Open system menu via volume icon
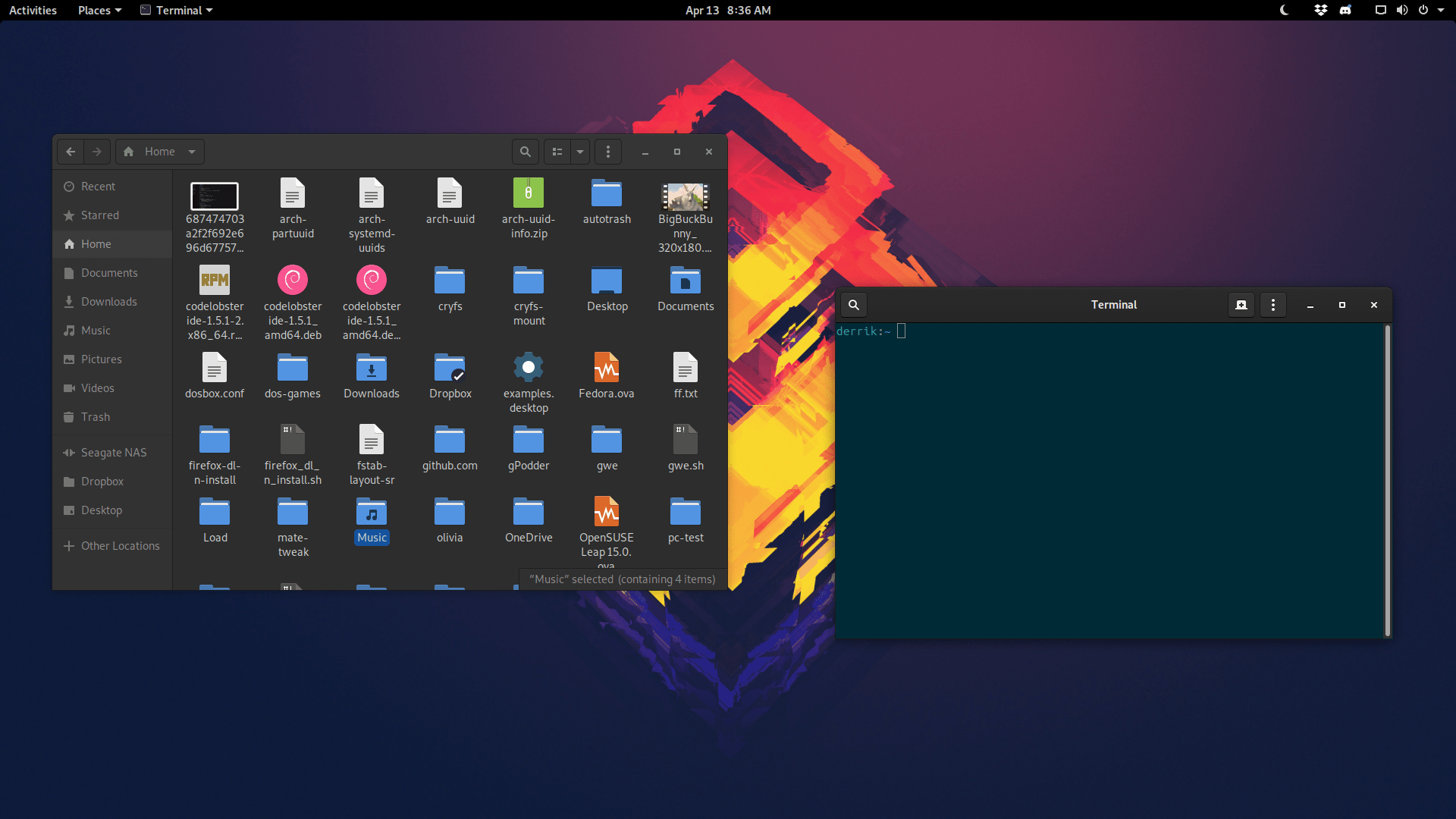Screen dimensions: 1456x819 (1402, 10)
